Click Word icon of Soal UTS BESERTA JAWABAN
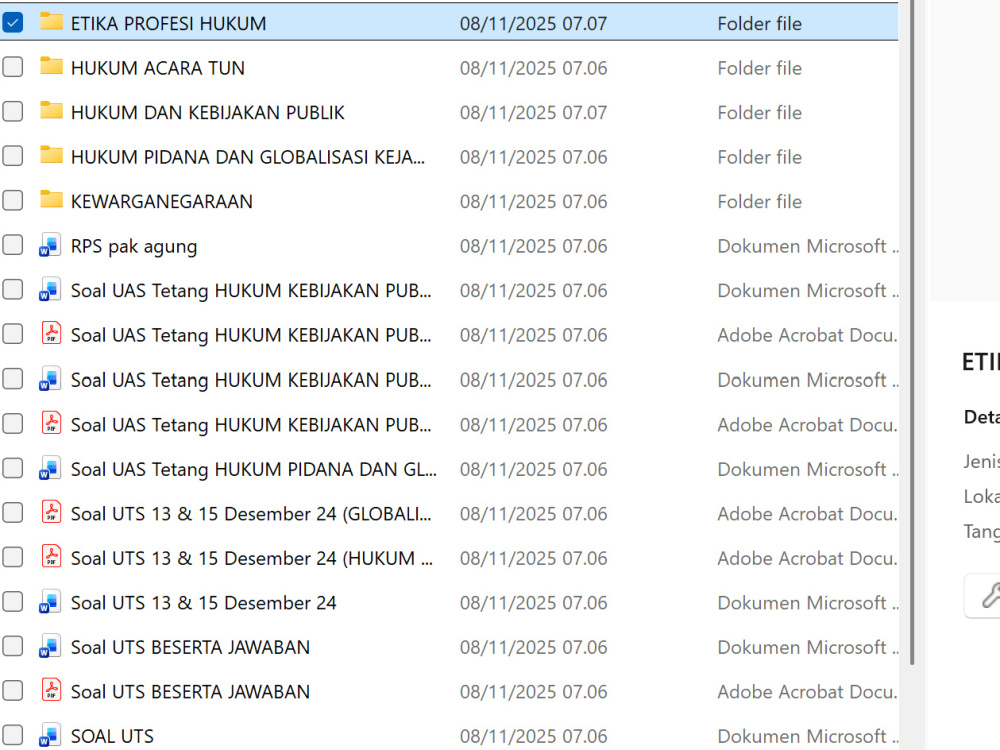This screenshot has height=750, width=1000. tap(50, 647)
